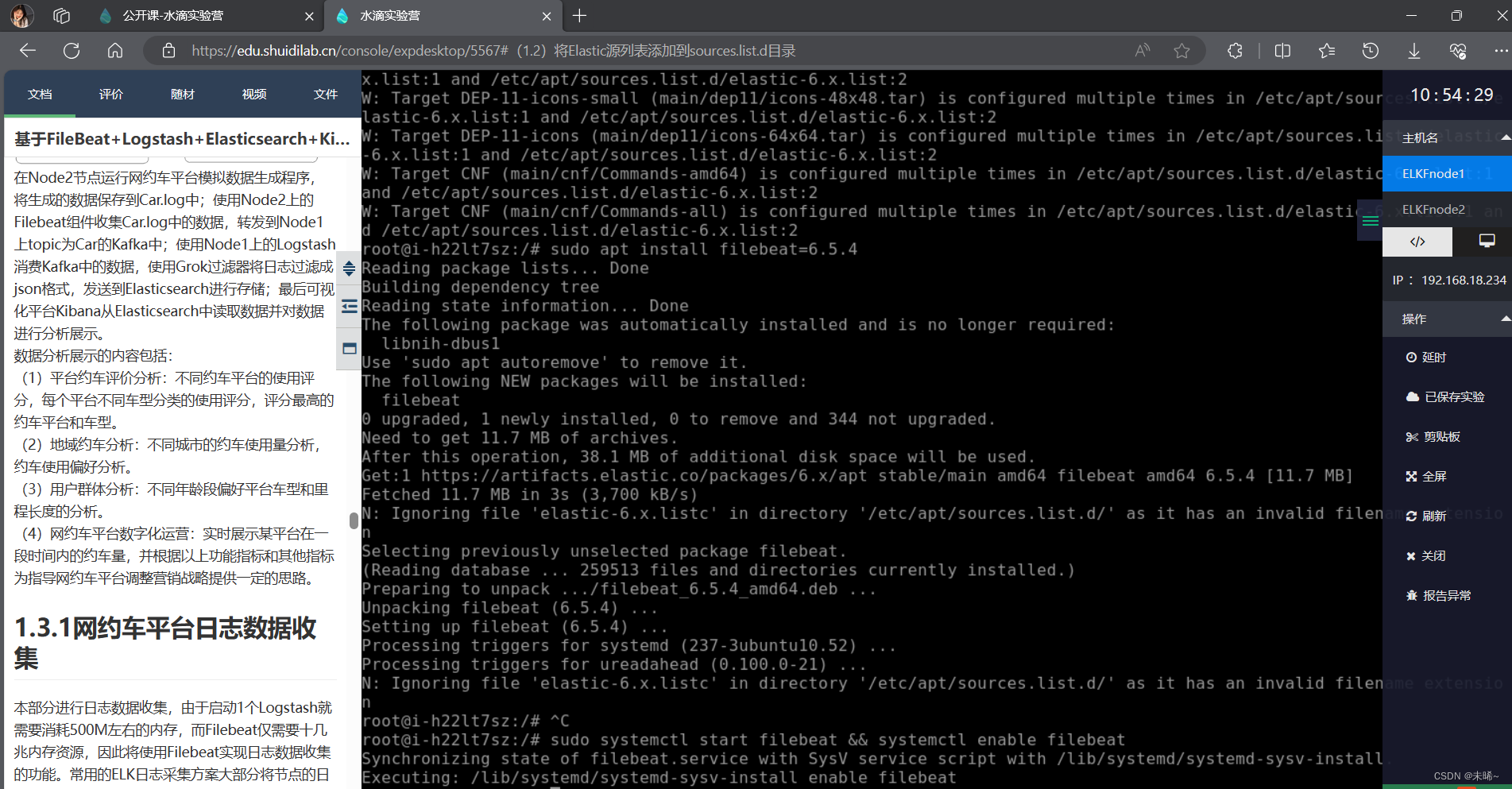Go to the browser Home icon

point(115,51)
